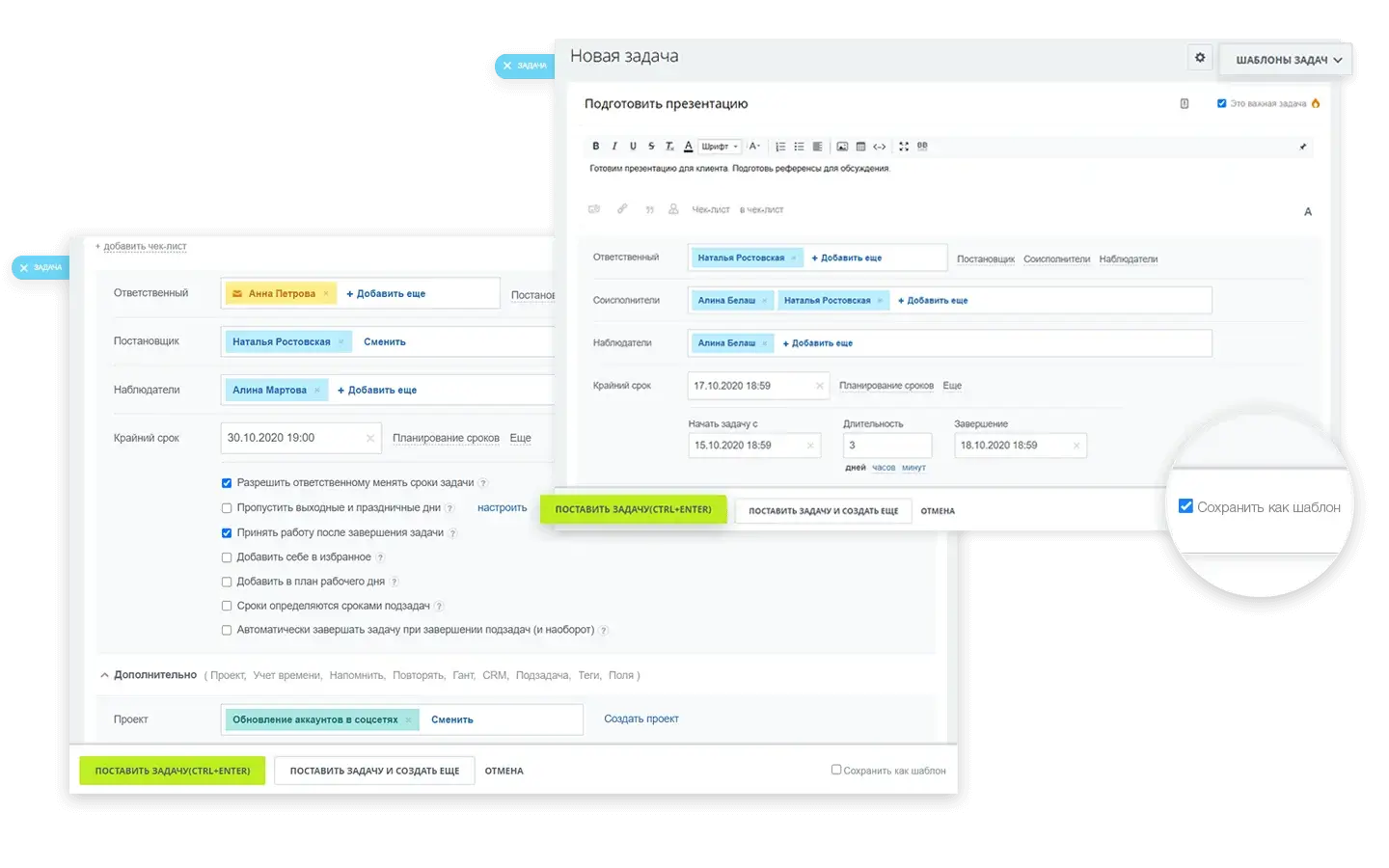Open the 'Шрифт' font dropdown

coord(720,147)
